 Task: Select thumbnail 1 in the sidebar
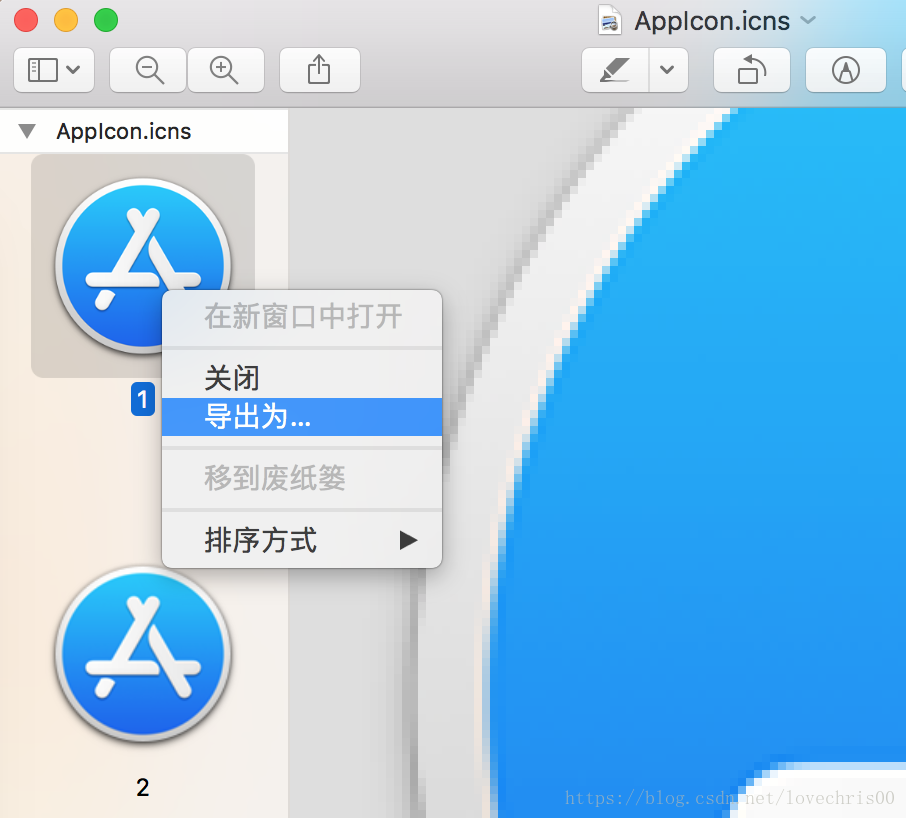[x=143, y=266]
